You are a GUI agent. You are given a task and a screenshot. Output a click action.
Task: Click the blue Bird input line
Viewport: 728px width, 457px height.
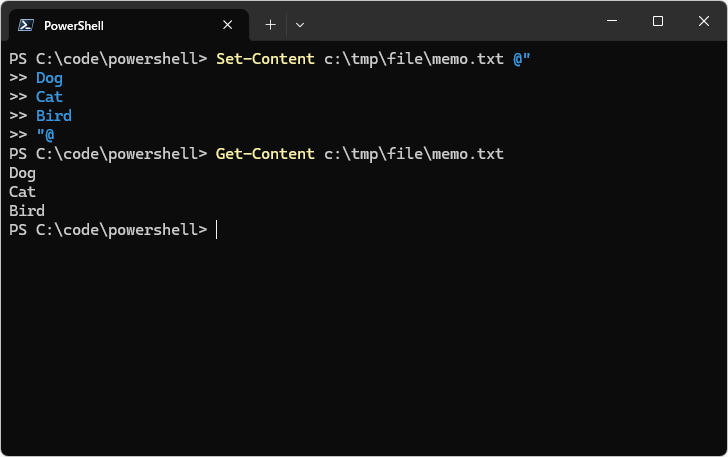54,116
